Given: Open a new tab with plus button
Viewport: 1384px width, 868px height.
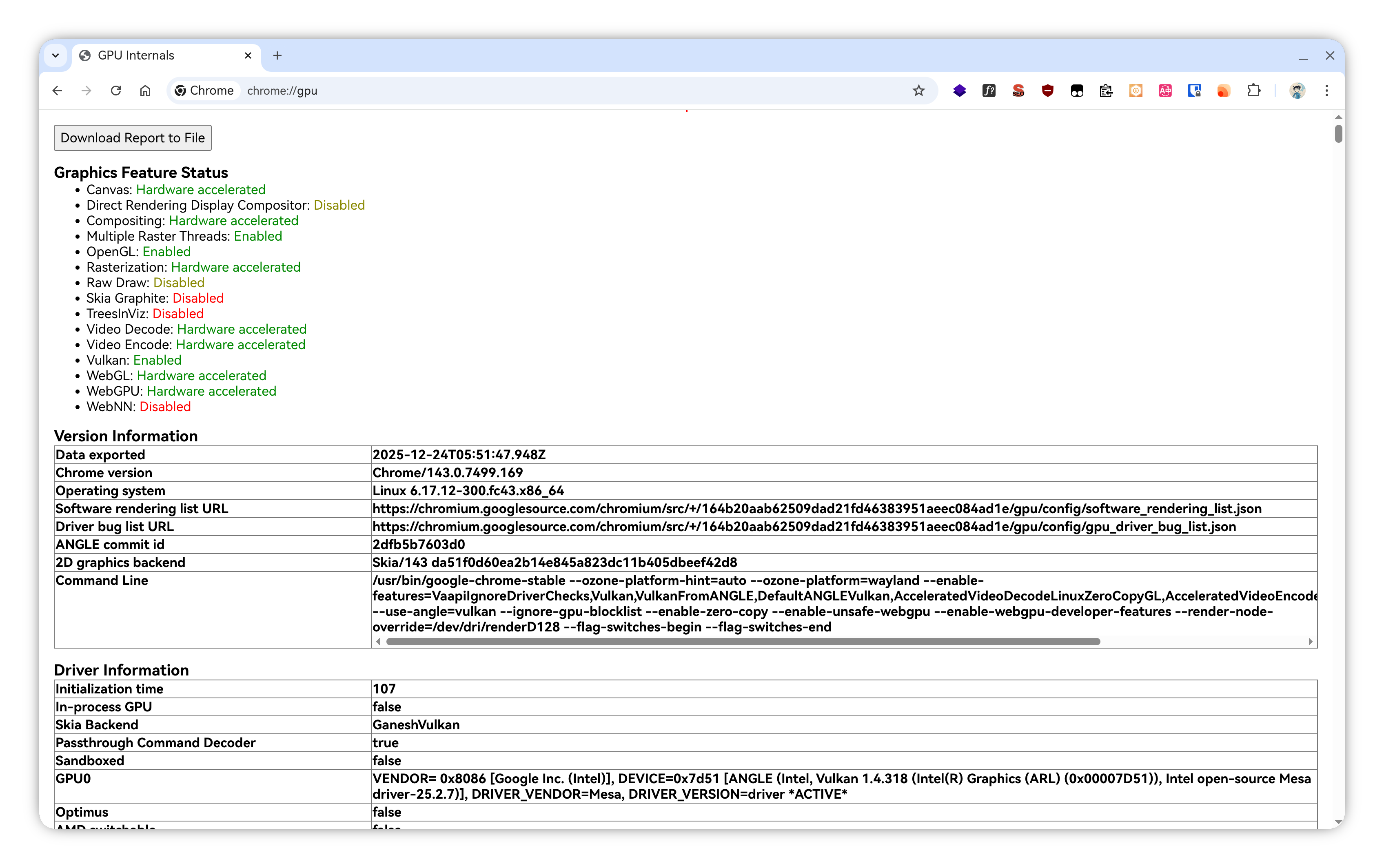Looking at the screenshot, I should click(x=277, y=56).
